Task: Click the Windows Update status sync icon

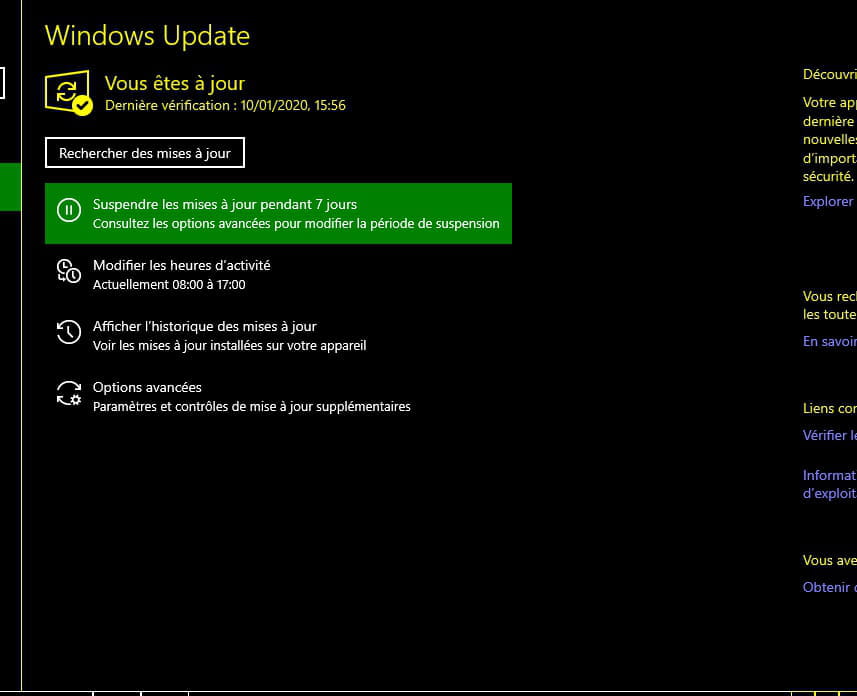Action: 69,92
